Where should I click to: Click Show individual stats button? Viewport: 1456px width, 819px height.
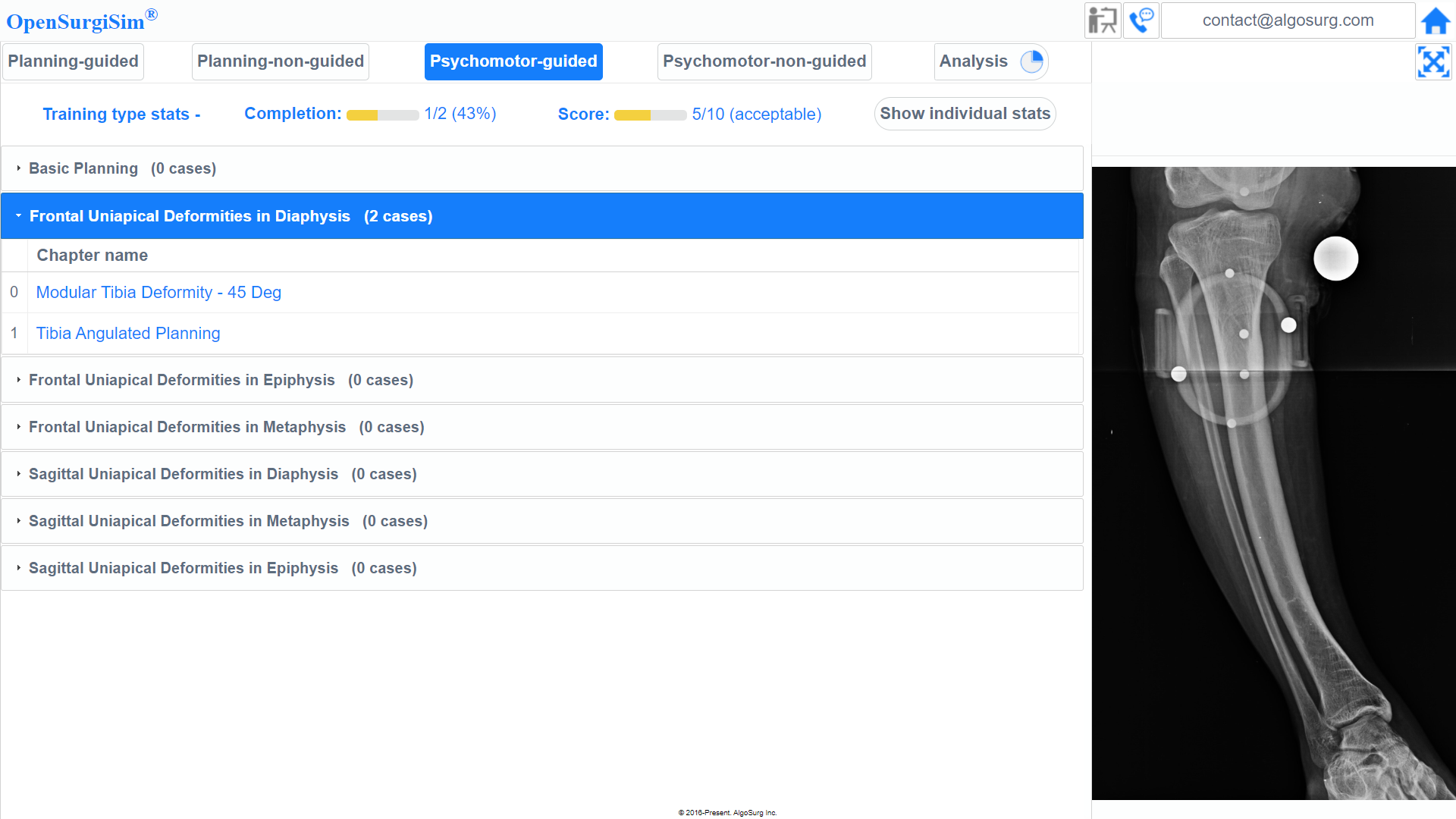[965, 114]
